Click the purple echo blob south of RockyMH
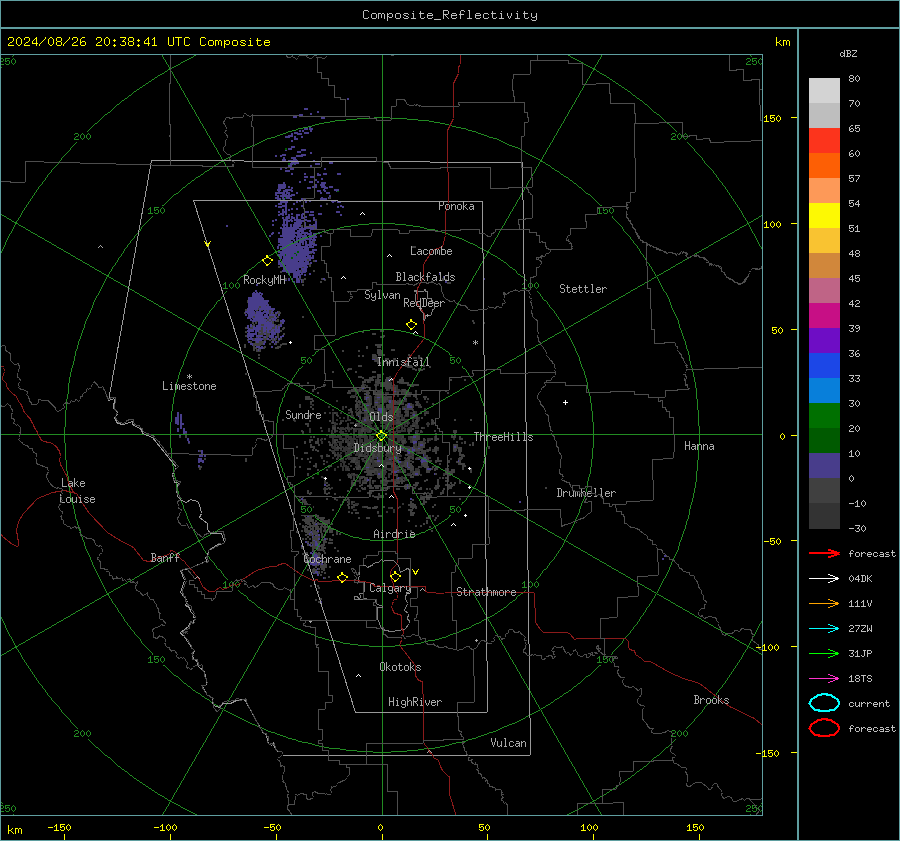Image resolution: width=900 pixels, height=841 pixels. [x=264, y=321]
